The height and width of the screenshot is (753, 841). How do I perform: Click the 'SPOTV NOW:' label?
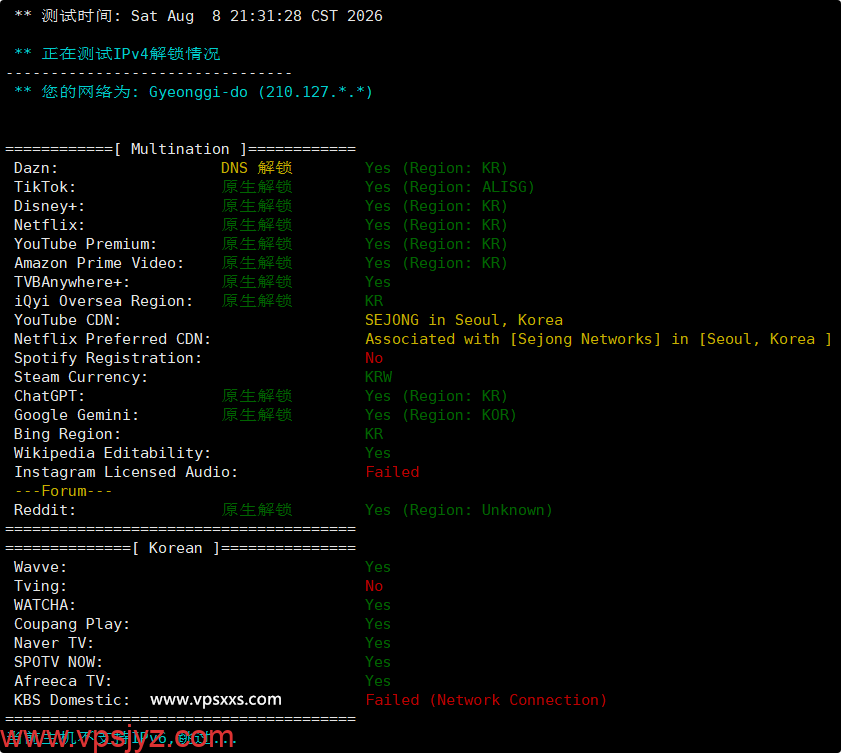tap(58, 662)
